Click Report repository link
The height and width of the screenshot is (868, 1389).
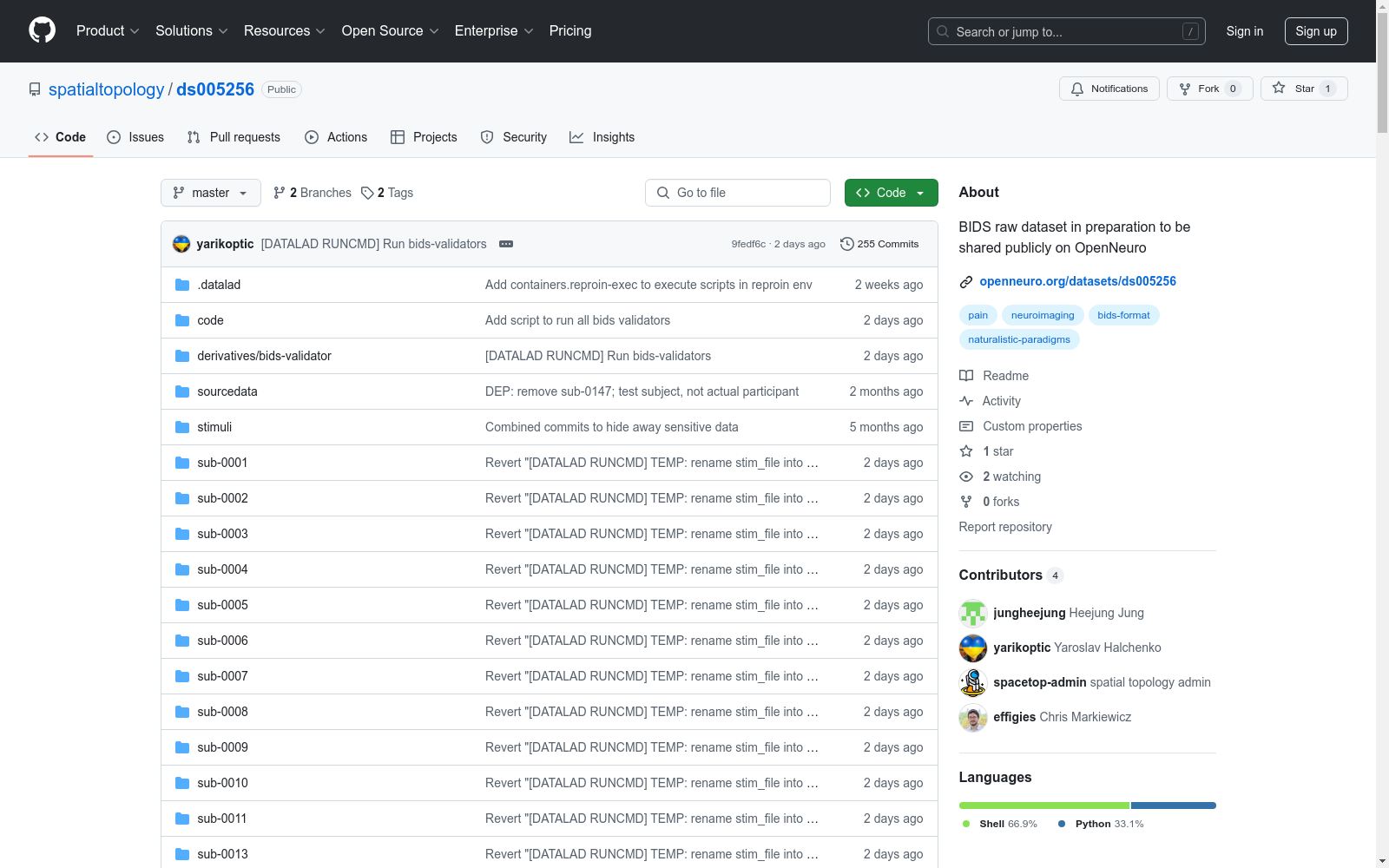(x=1005, y=527)
